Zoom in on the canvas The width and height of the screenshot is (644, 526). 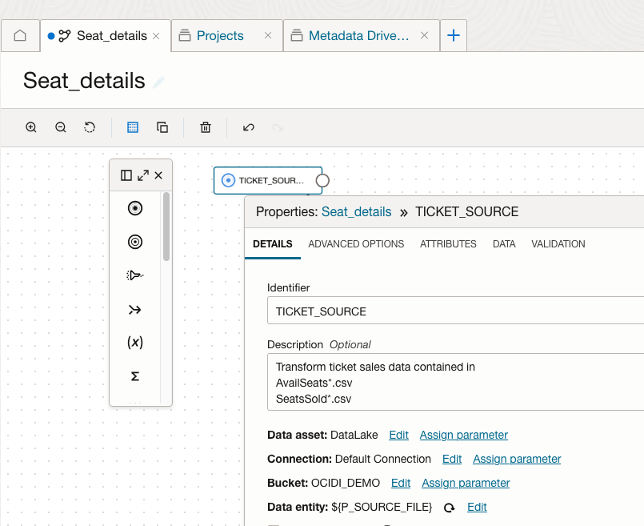(31, 127)
